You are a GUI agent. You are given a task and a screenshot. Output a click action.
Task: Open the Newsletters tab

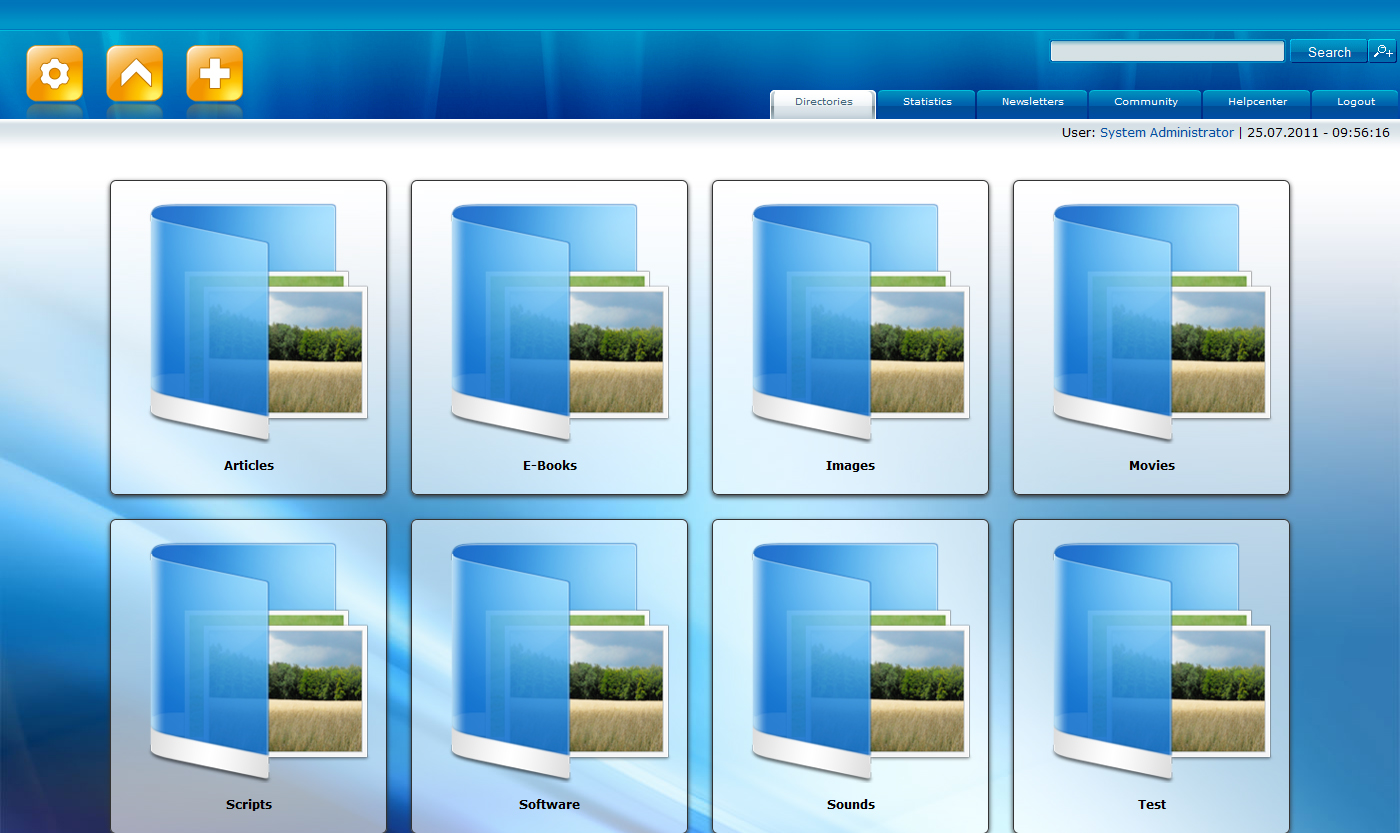click(1033, 104)
